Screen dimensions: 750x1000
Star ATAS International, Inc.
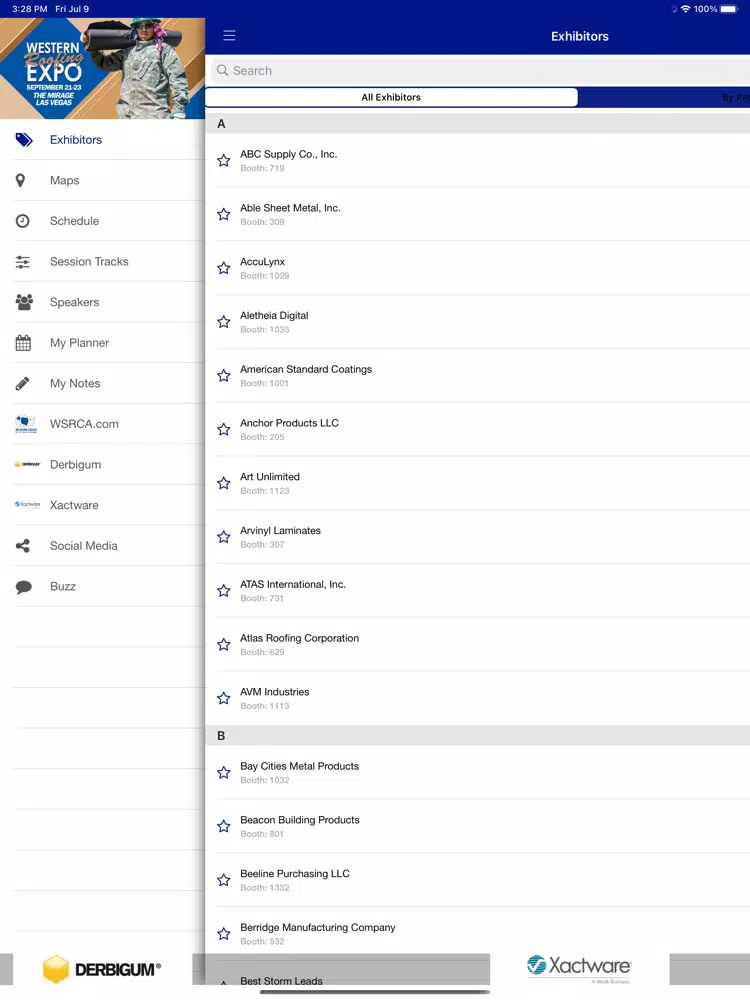(223, 591)
